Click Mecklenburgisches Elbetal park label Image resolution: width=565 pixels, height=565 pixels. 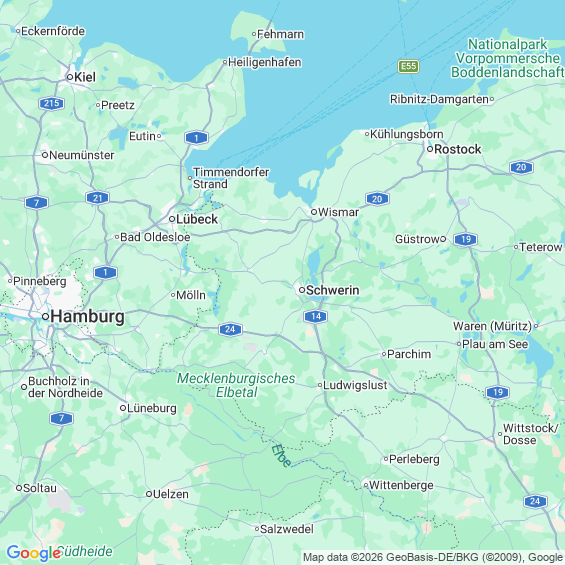point(236,385)
